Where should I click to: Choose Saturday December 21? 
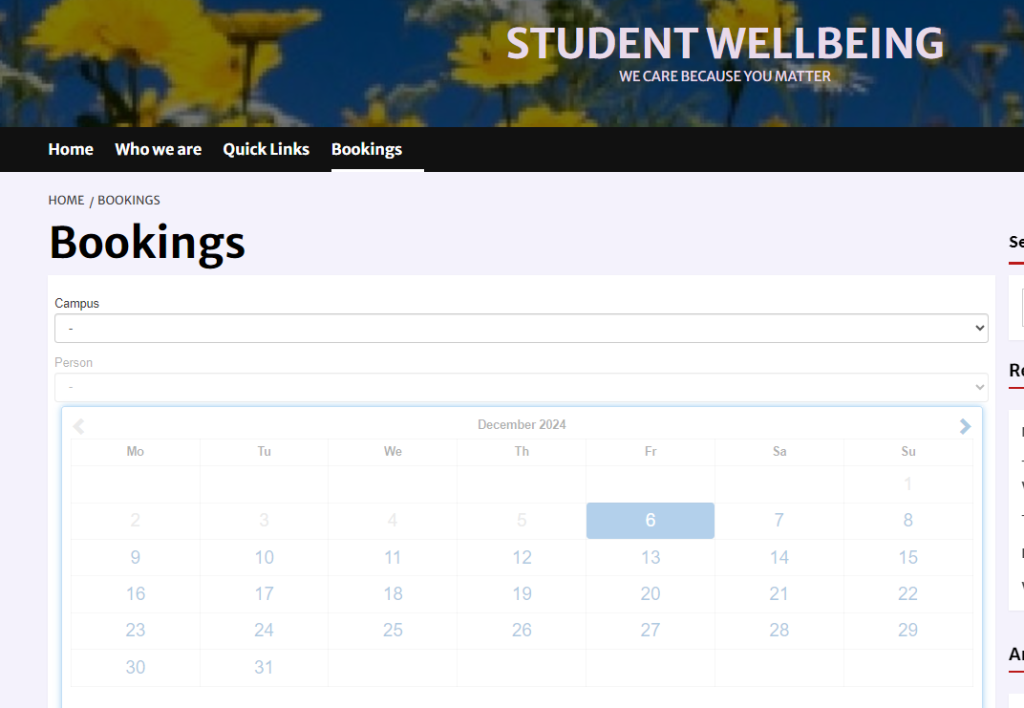(779, 594)
